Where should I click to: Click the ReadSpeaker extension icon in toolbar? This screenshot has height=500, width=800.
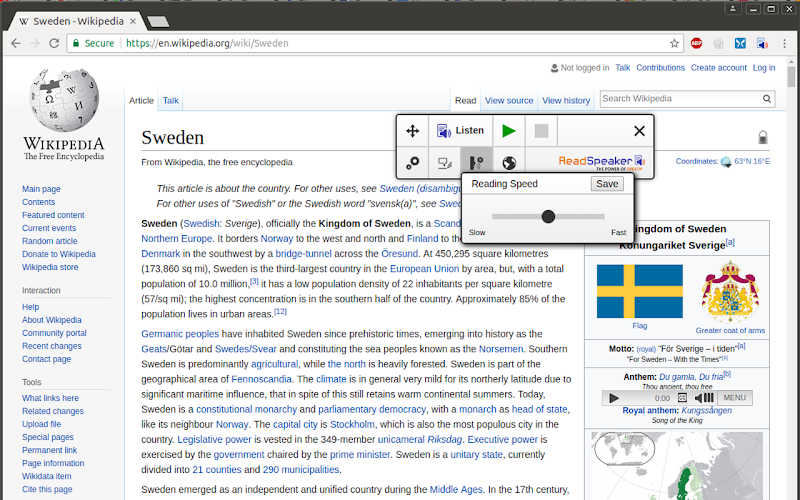762,43
